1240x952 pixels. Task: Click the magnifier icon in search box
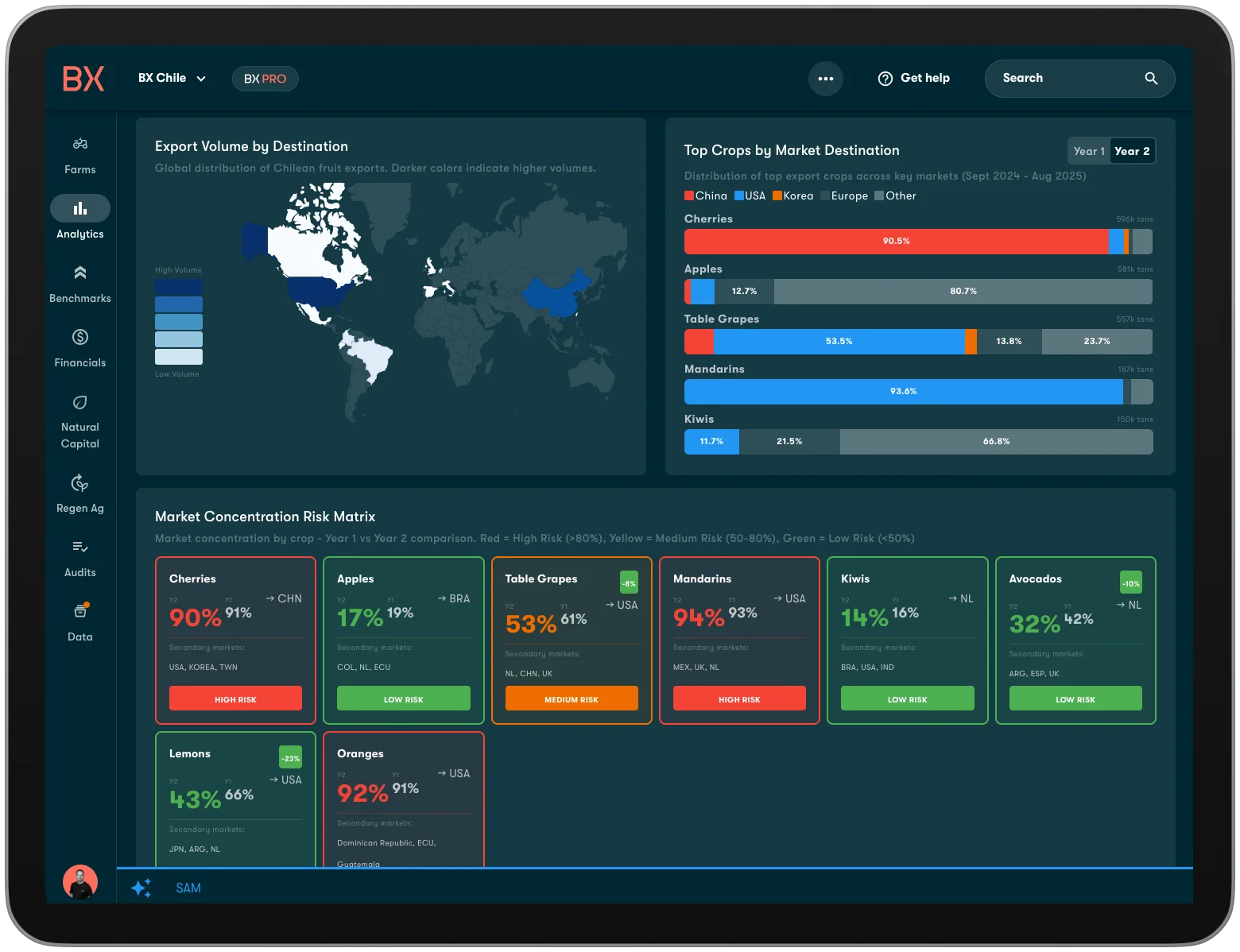click(x=1151, y=79)
